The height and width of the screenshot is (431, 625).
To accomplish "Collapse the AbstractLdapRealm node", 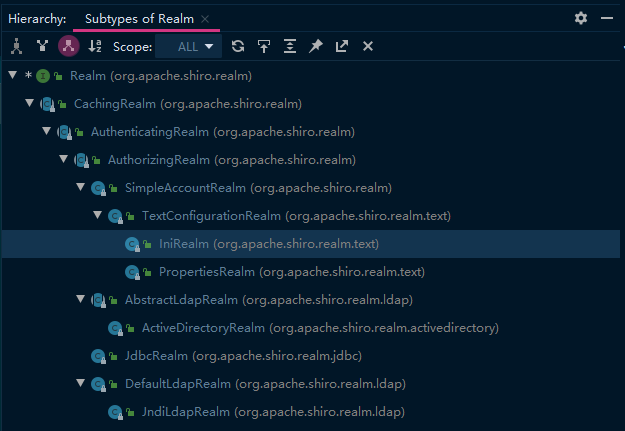I will pyautogui.click(x=81, y=299).
